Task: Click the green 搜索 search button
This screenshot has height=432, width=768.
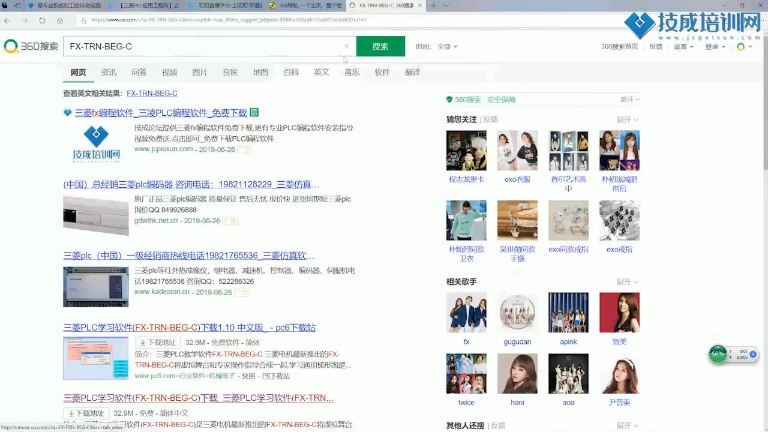Action: point(381,46)
